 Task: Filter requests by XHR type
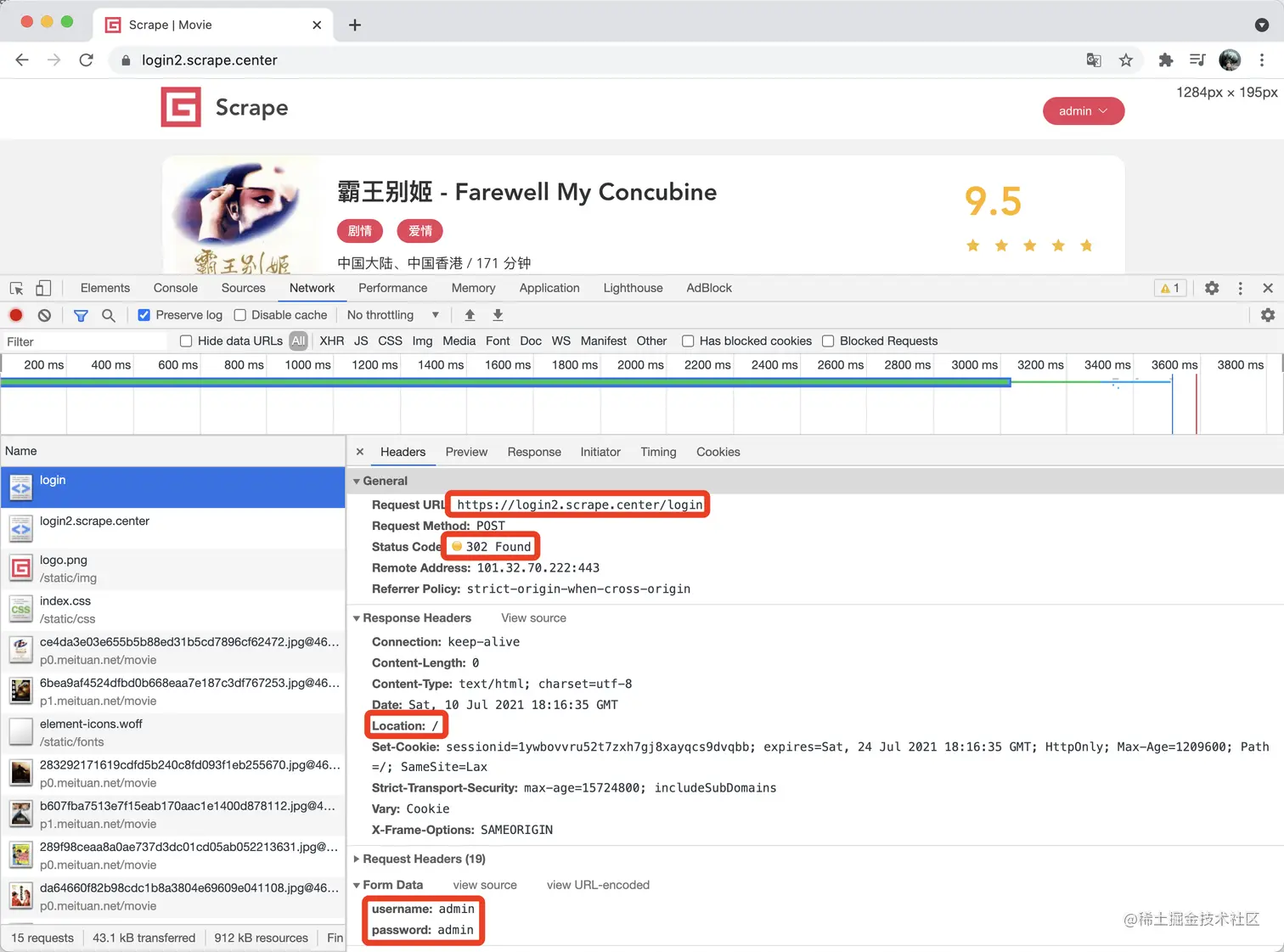point(332,341)
